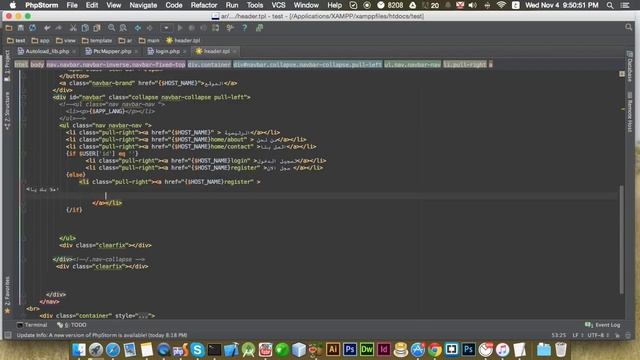The height and width of the screenshot is (360, 640).
Task: Open the run configuration dropdown
Action: click(166, 28)
